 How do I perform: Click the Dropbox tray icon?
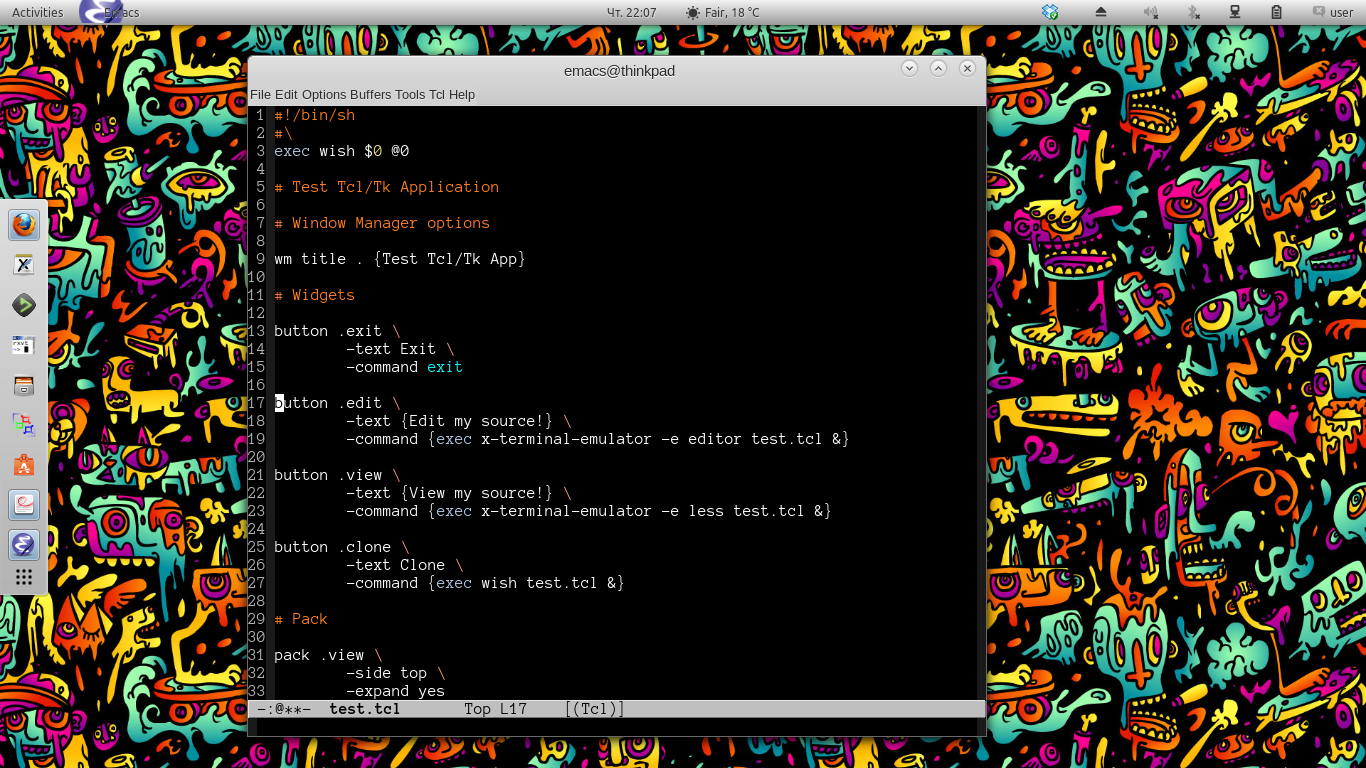pyautogui.click(x=1050, y=12)
